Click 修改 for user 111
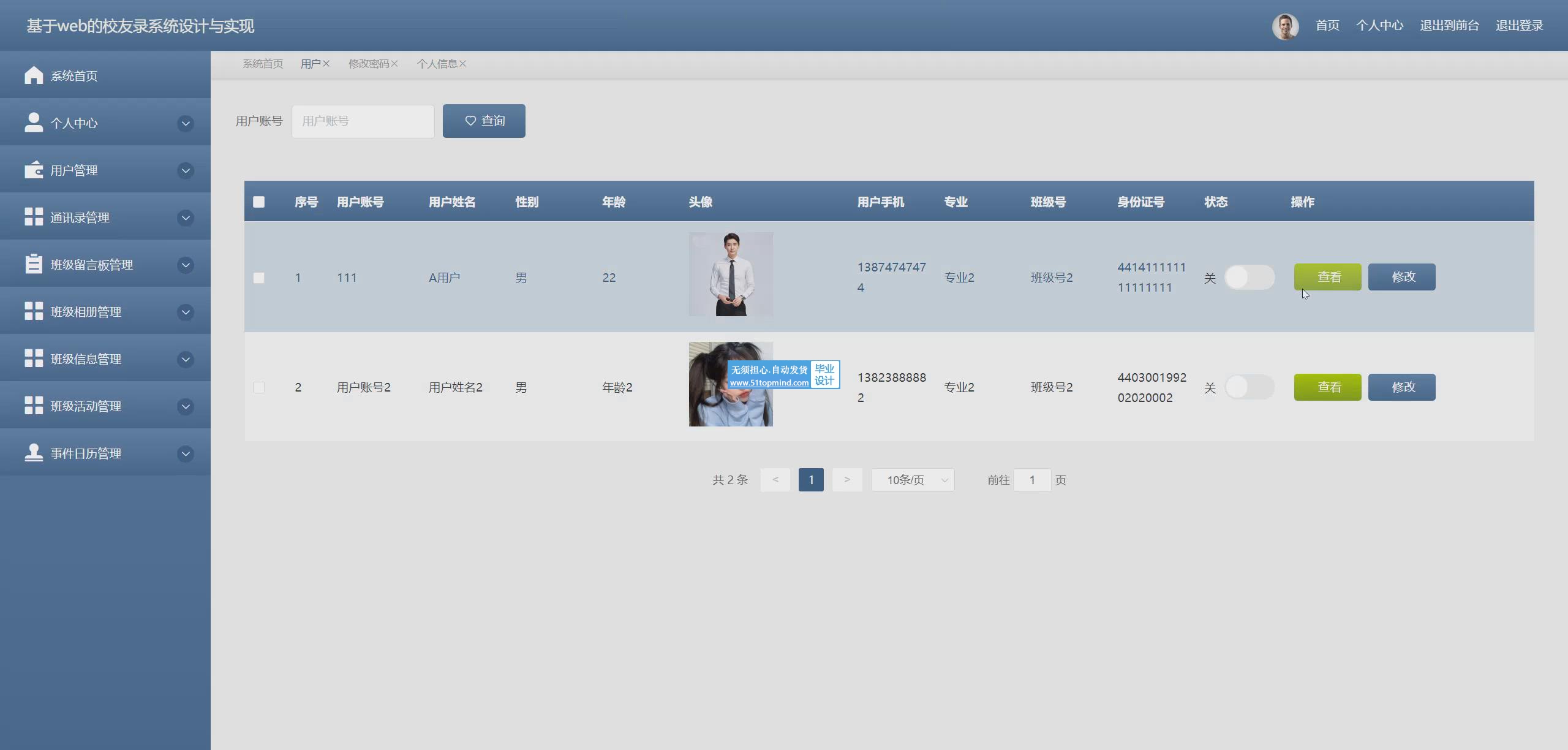Viewport: 1568px width, 750px height. (x=1402, y=277)
